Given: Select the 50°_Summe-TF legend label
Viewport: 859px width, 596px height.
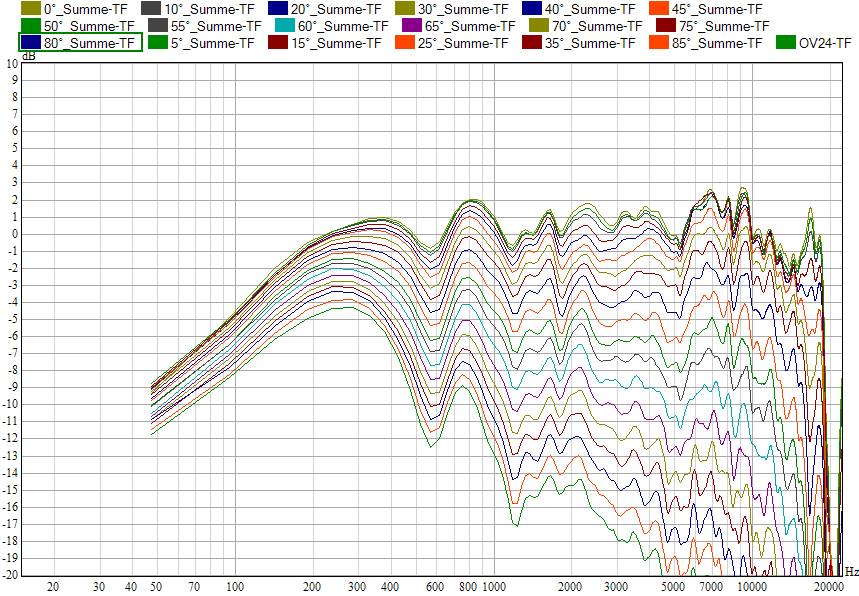Looking at the screenshot, I should tap(89, 26).
